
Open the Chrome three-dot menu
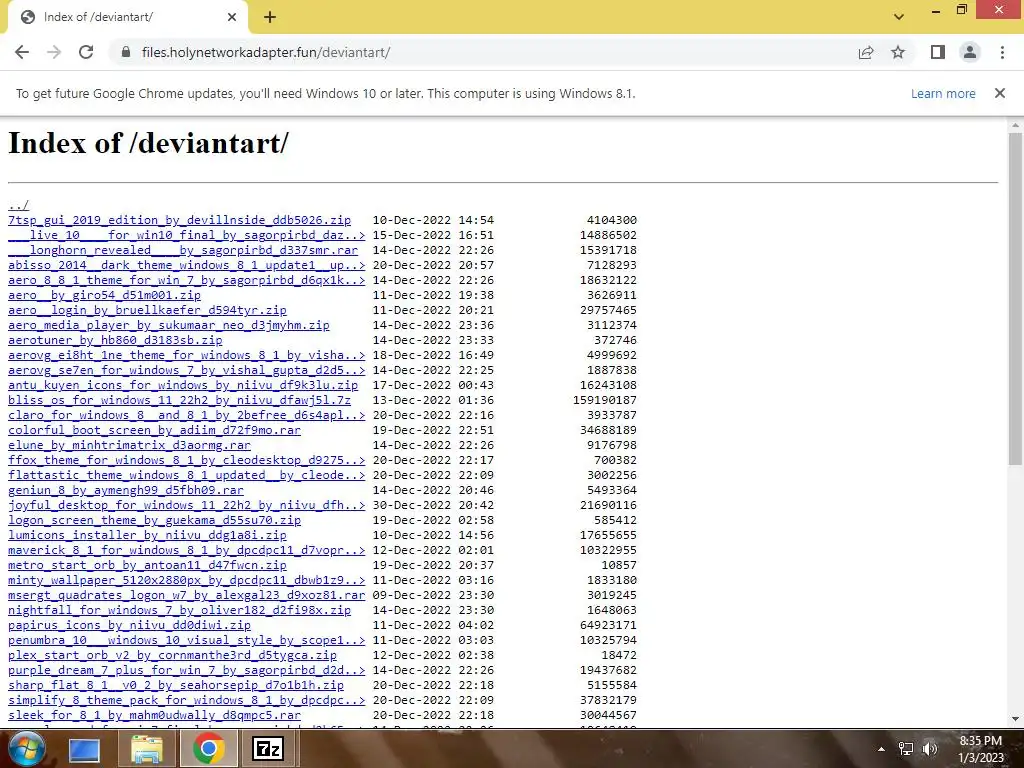coord(1002,52)
